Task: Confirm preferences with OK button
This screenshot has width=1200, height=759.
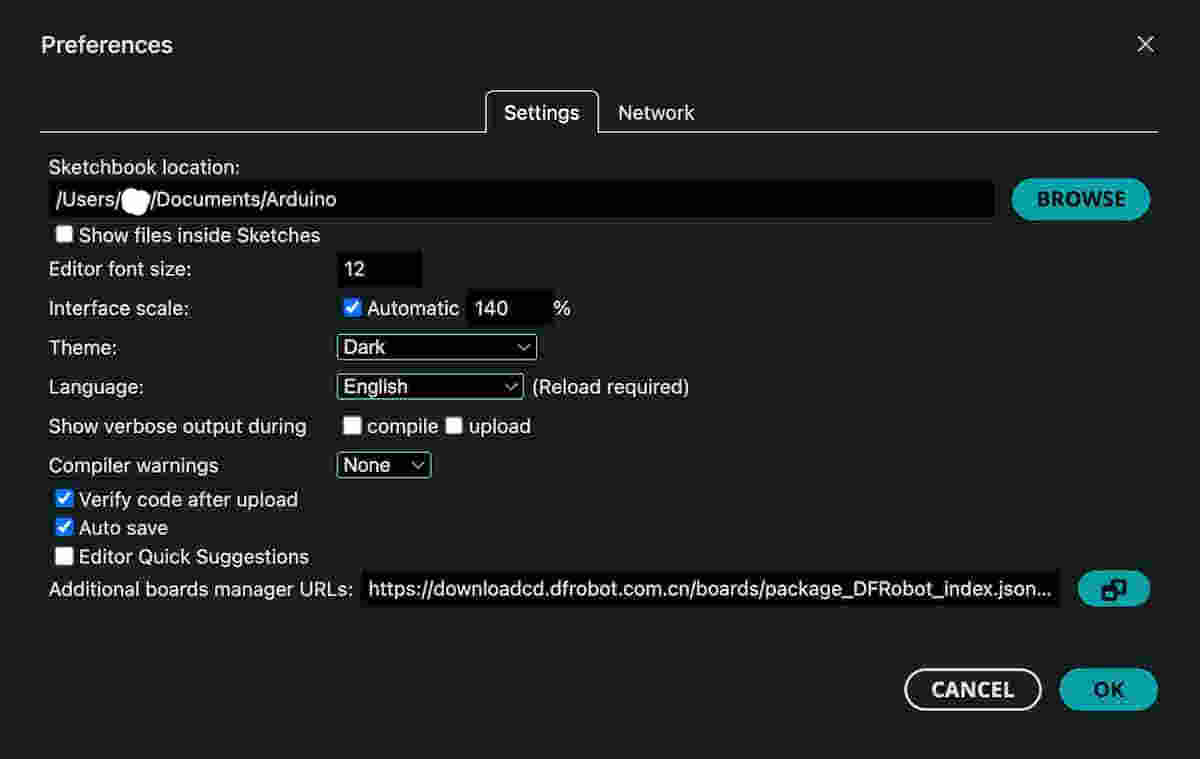Action: click(x=1109, y=690)
